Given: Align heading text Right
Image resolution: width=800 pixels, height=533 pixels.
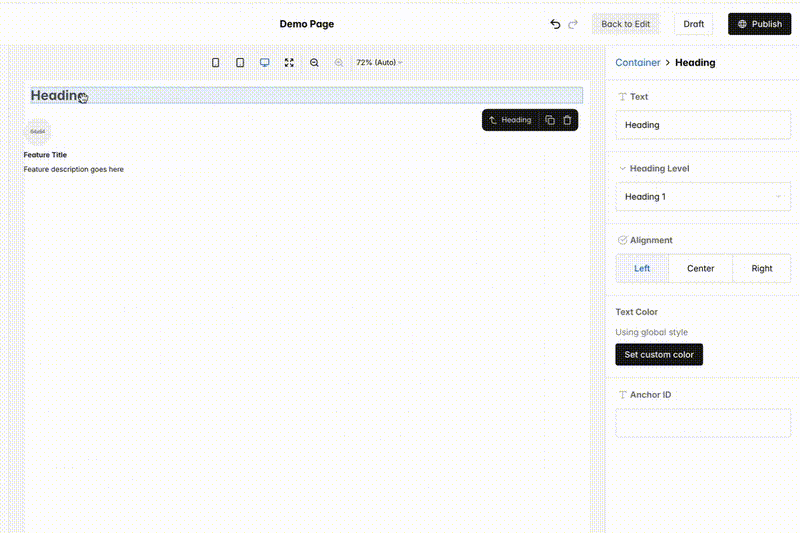Looking at the screenshot, I should click(x=762, y=268).
